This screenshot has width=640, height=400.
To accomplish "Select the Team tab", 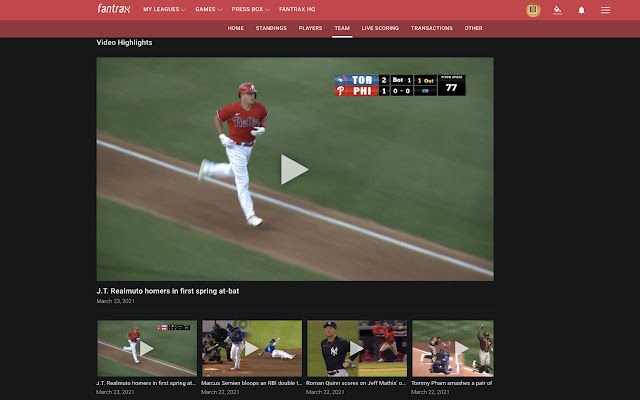I will tap(342, 28).
